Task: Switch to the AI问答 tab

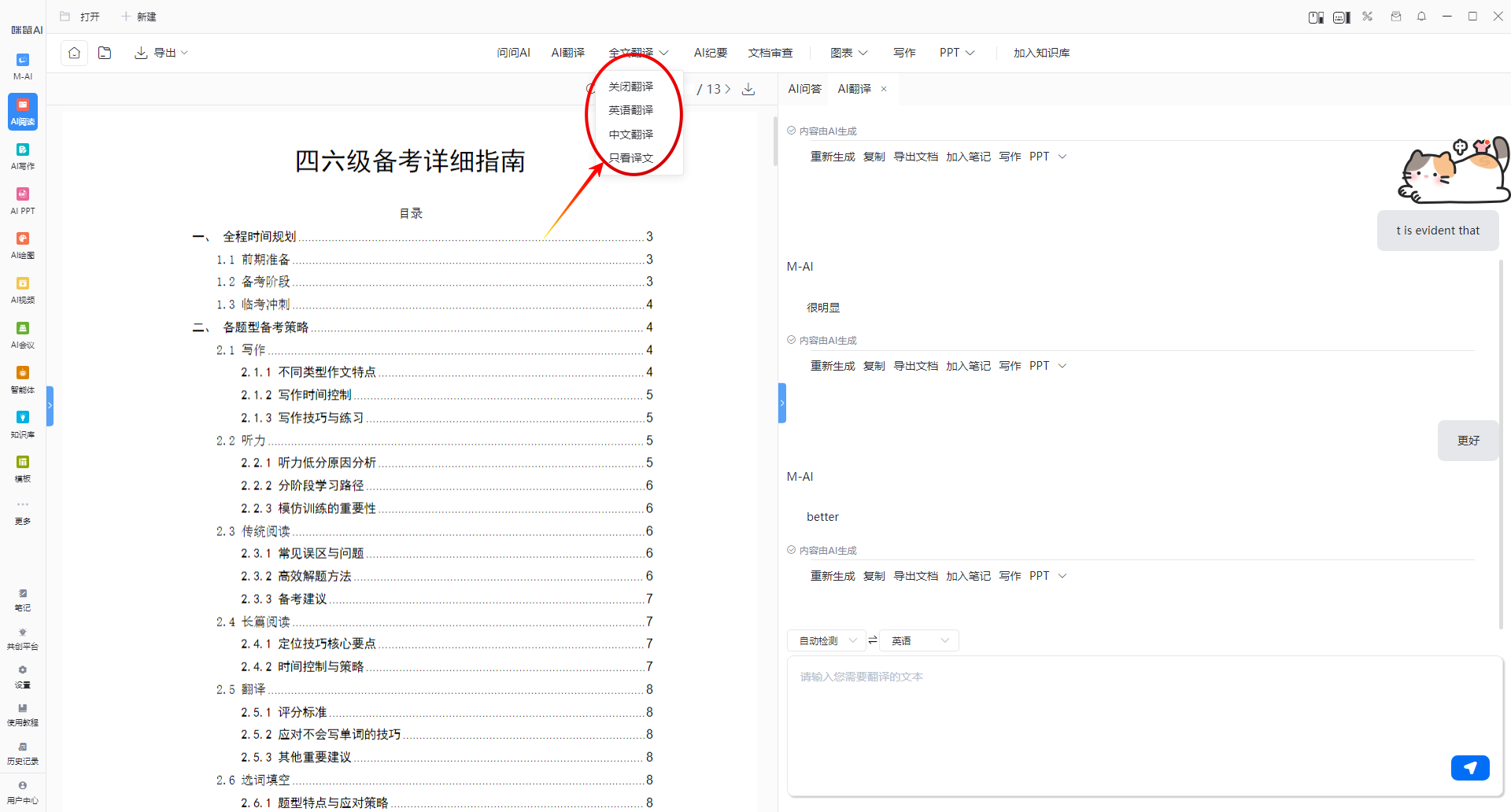Action: point(804,89)
